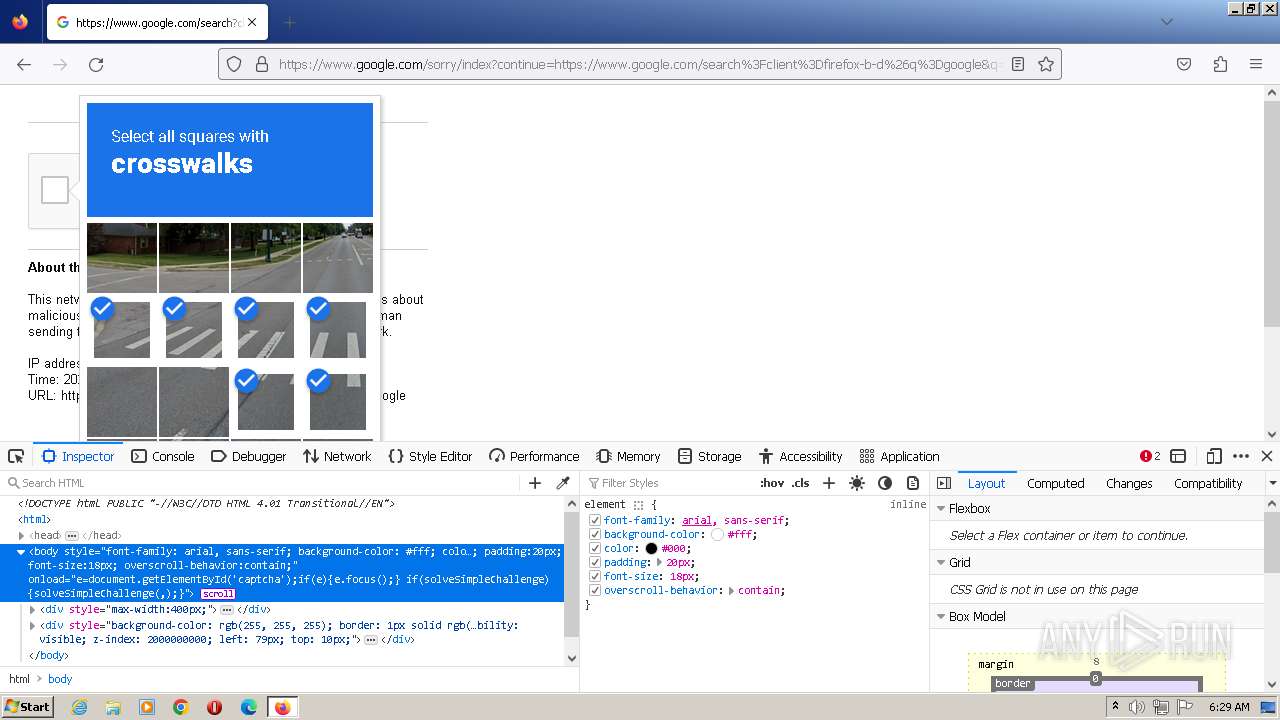Collapse the Grid section
This screenshot has height=720, width=1280.
click(941, 562)
